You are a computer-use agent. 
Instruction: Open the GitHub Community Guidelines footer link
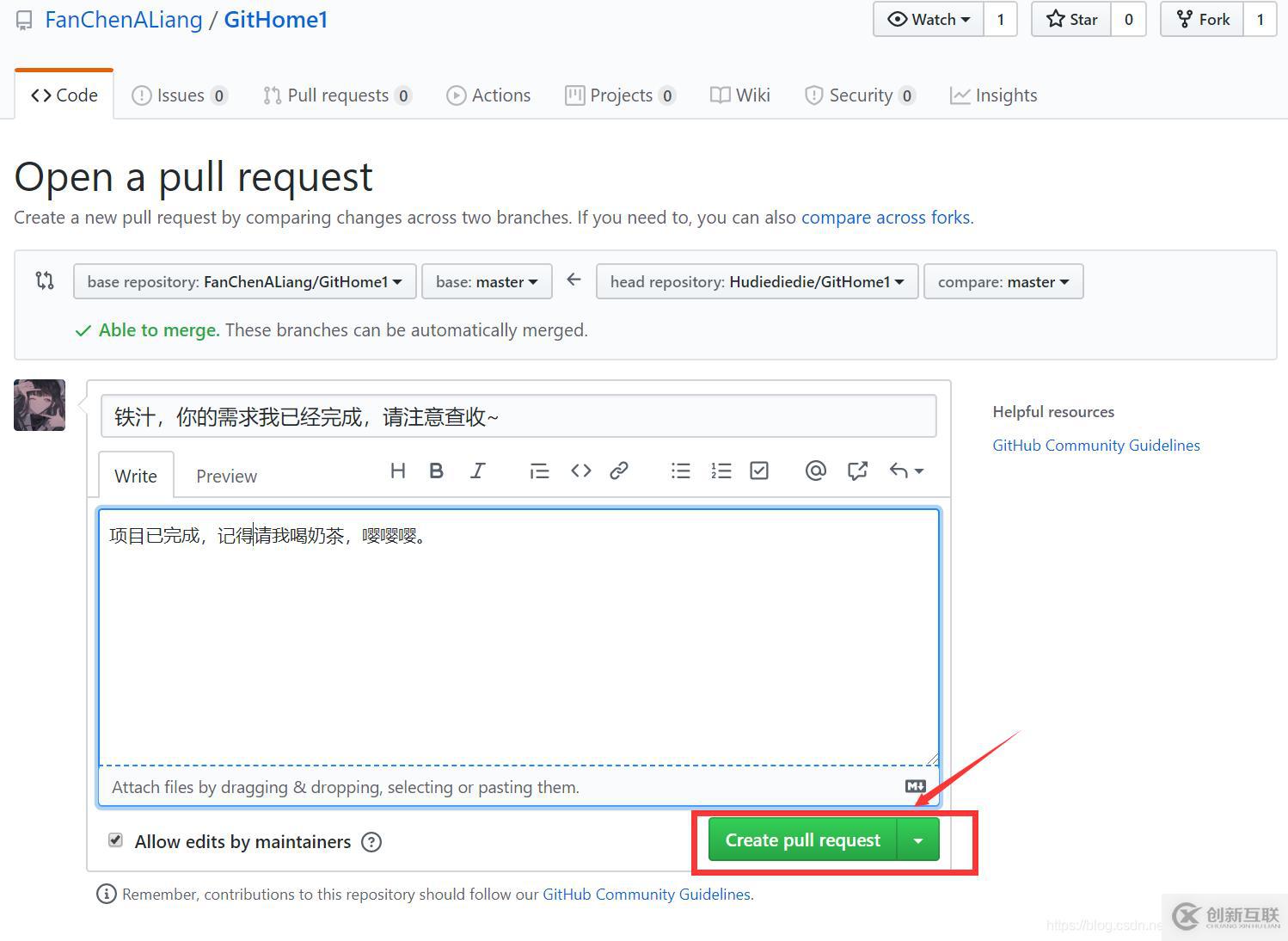click(647, 894)
